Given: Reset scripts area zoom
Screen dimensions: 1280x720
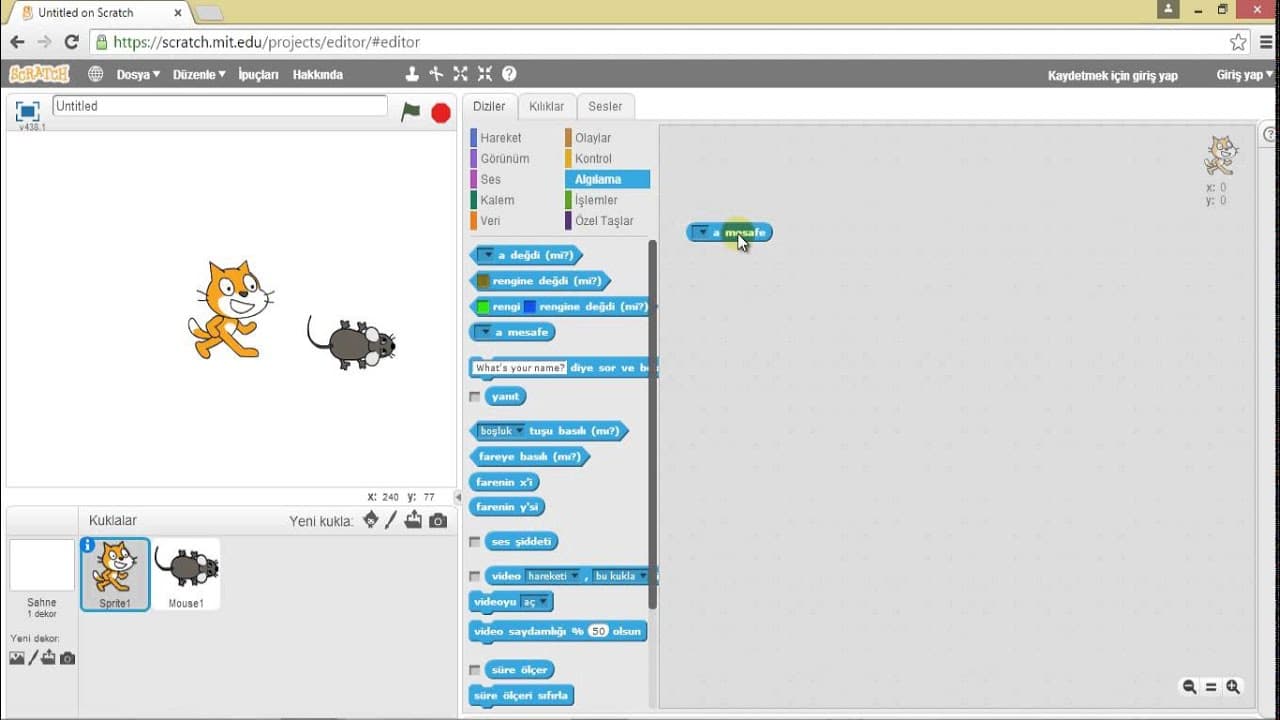Looking at the screenshot, I should pyautogui.click(x=1211, y=687).
